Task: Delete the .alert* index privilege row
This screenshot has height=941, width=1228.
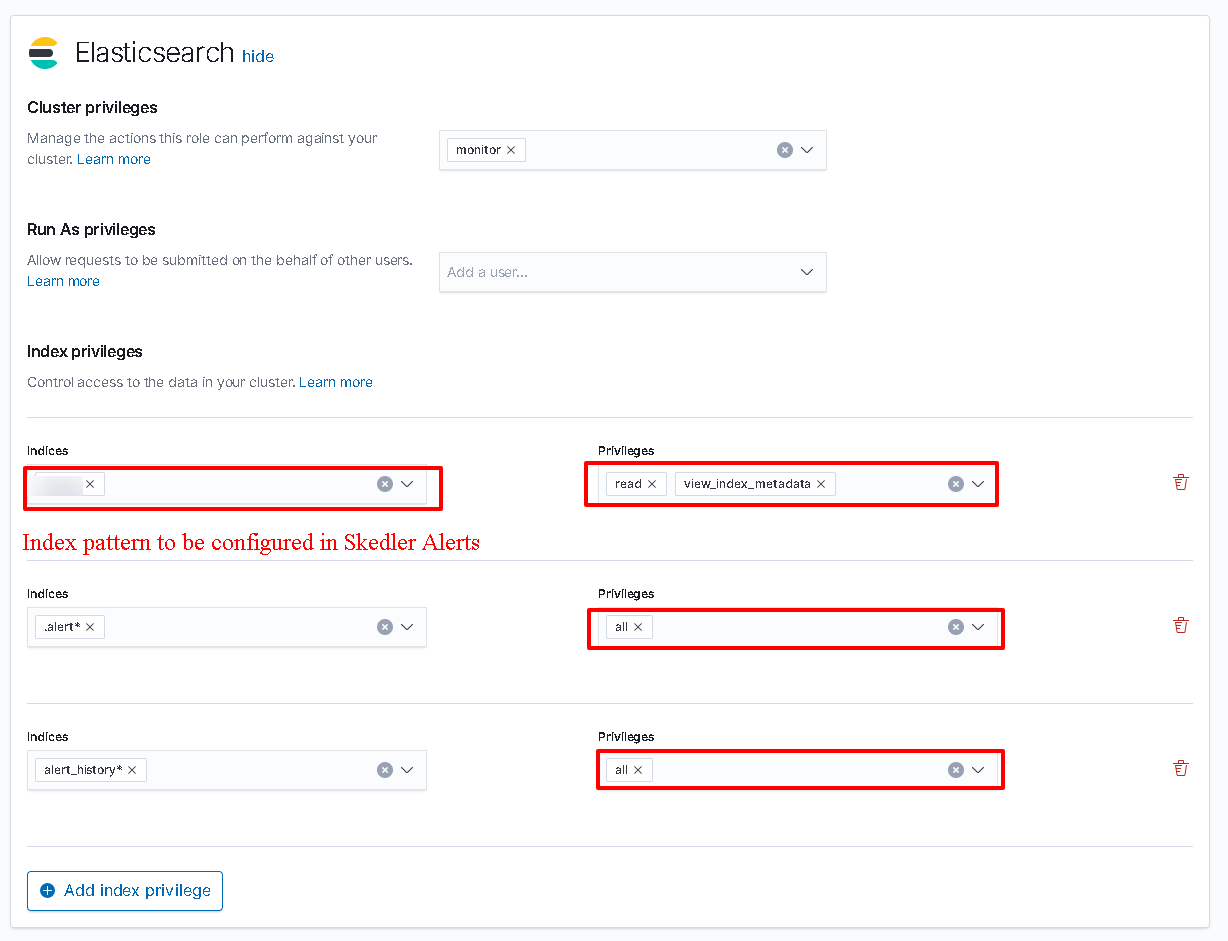Action: point(1181,625)
